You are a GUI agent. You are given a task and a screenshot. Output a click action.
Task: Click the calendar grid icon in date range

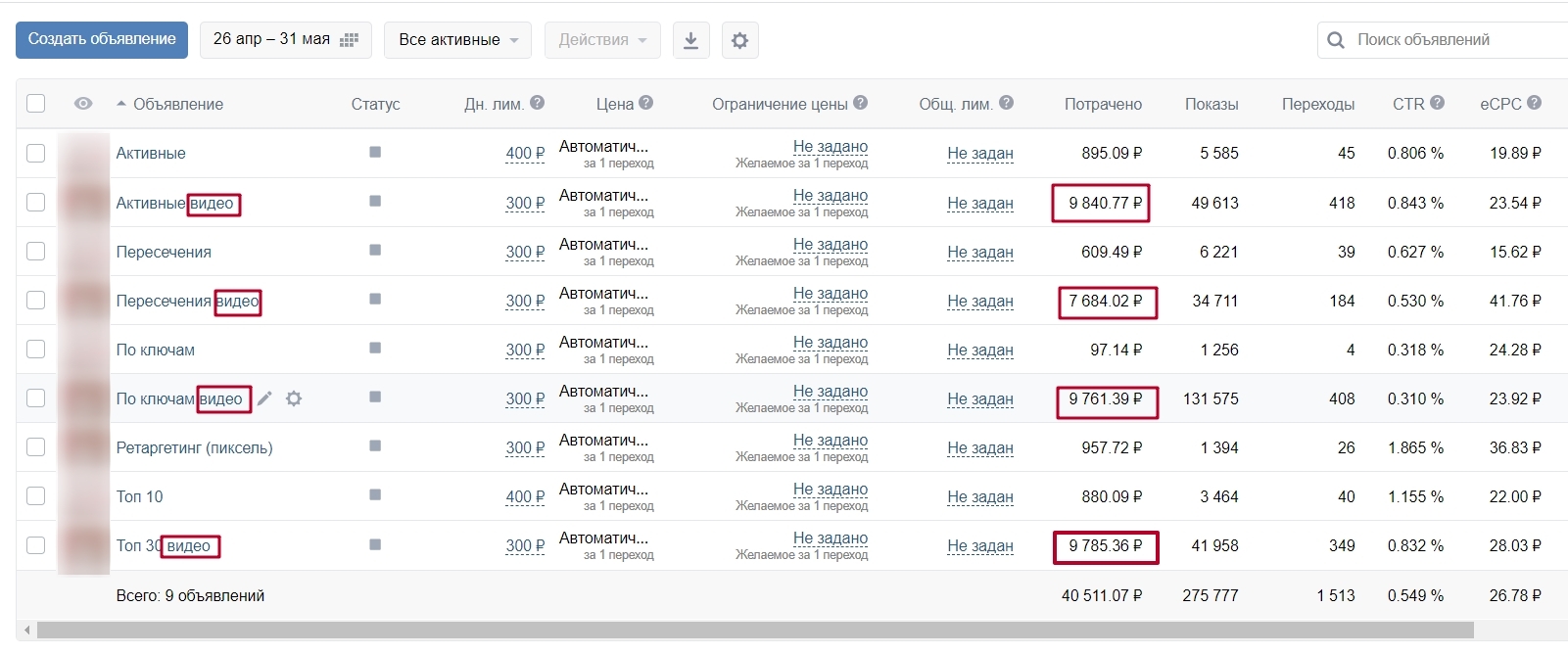click(x=349, y=40)
